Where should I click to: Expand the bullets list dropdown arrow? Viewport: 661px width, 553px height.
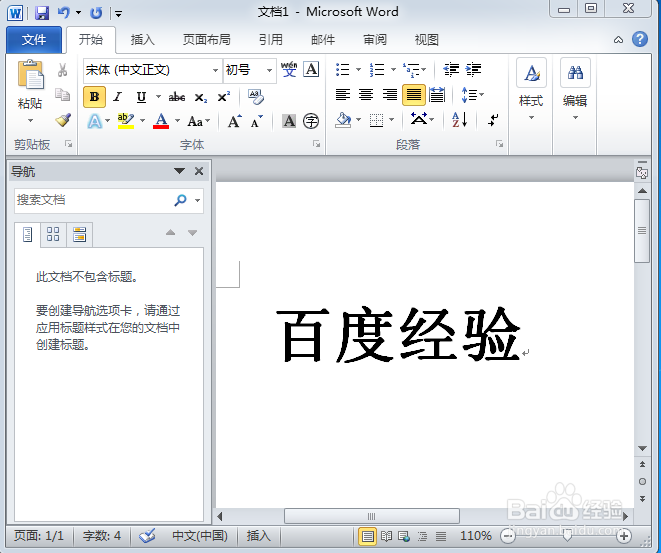coord(358,69)
